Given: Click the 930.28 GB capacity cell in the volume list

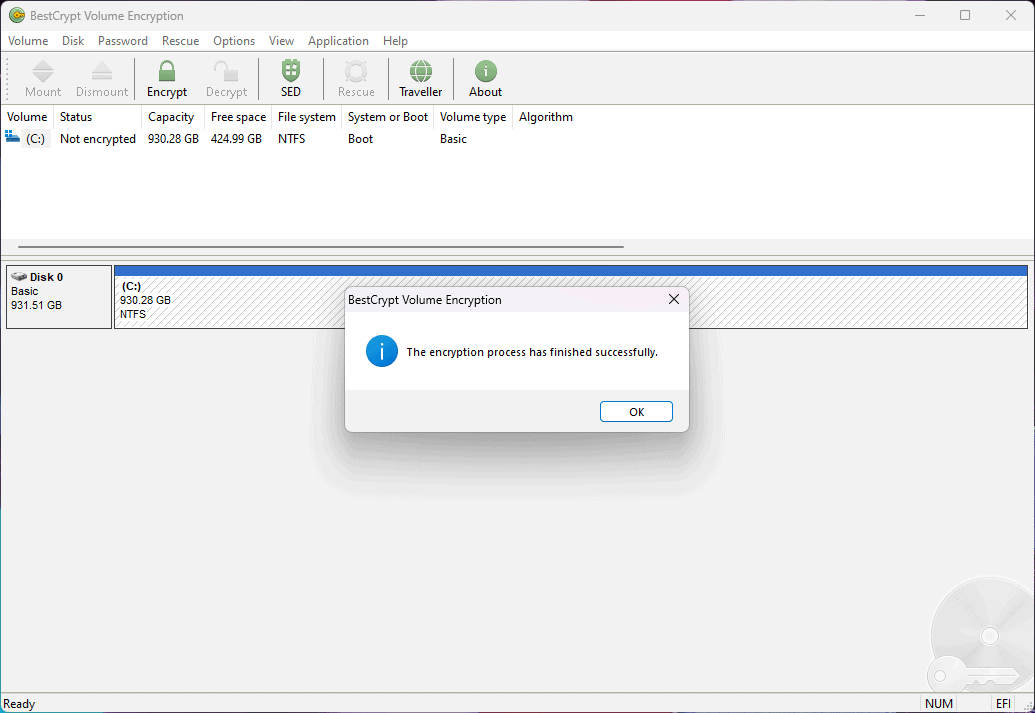Looking at the screenshot, I should (x=173, y=139).
